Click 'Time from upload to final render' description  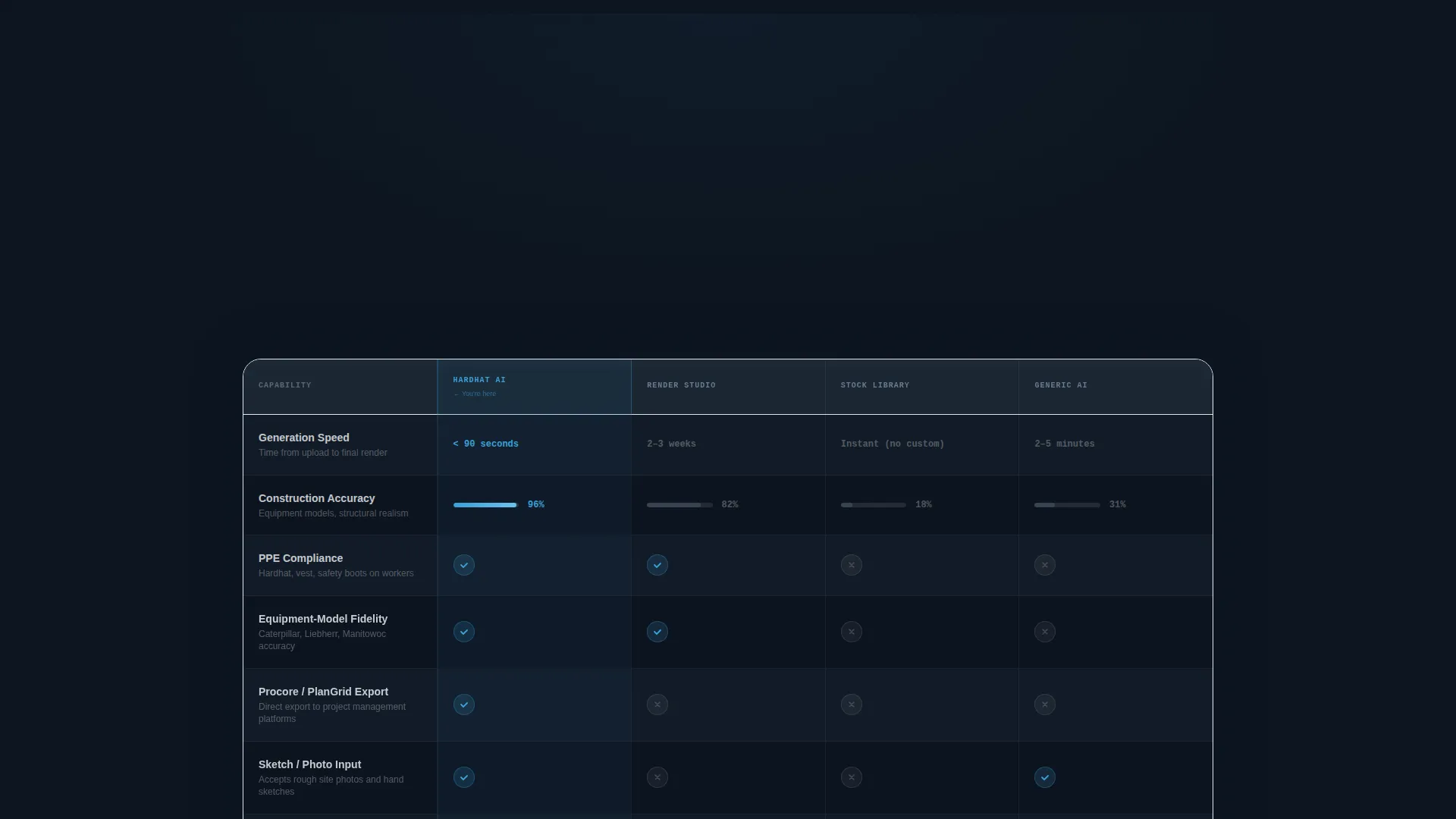click(x=322, y=453)
